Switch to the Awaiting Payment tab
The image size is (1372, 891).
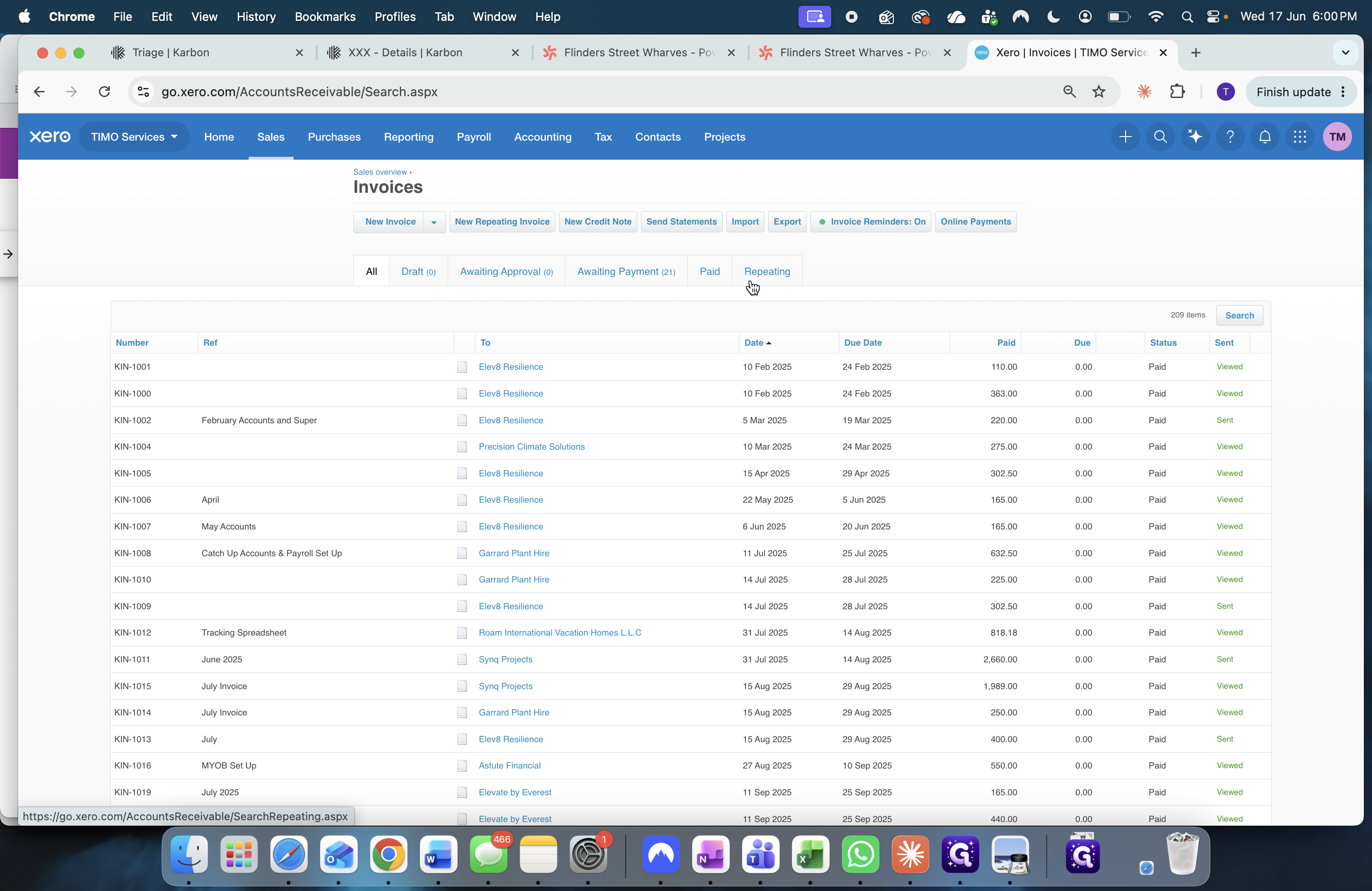[626, 271]
